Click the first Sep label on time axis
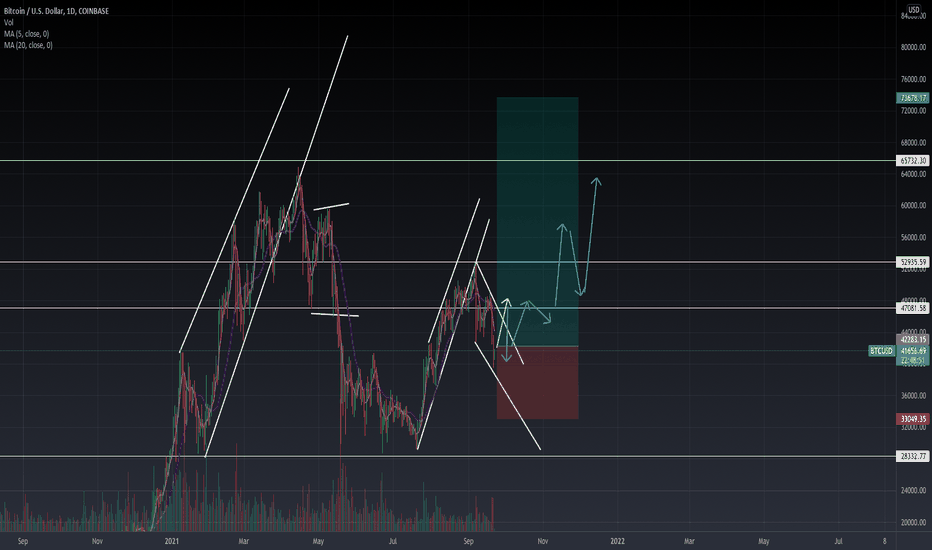 coord(23,541)
